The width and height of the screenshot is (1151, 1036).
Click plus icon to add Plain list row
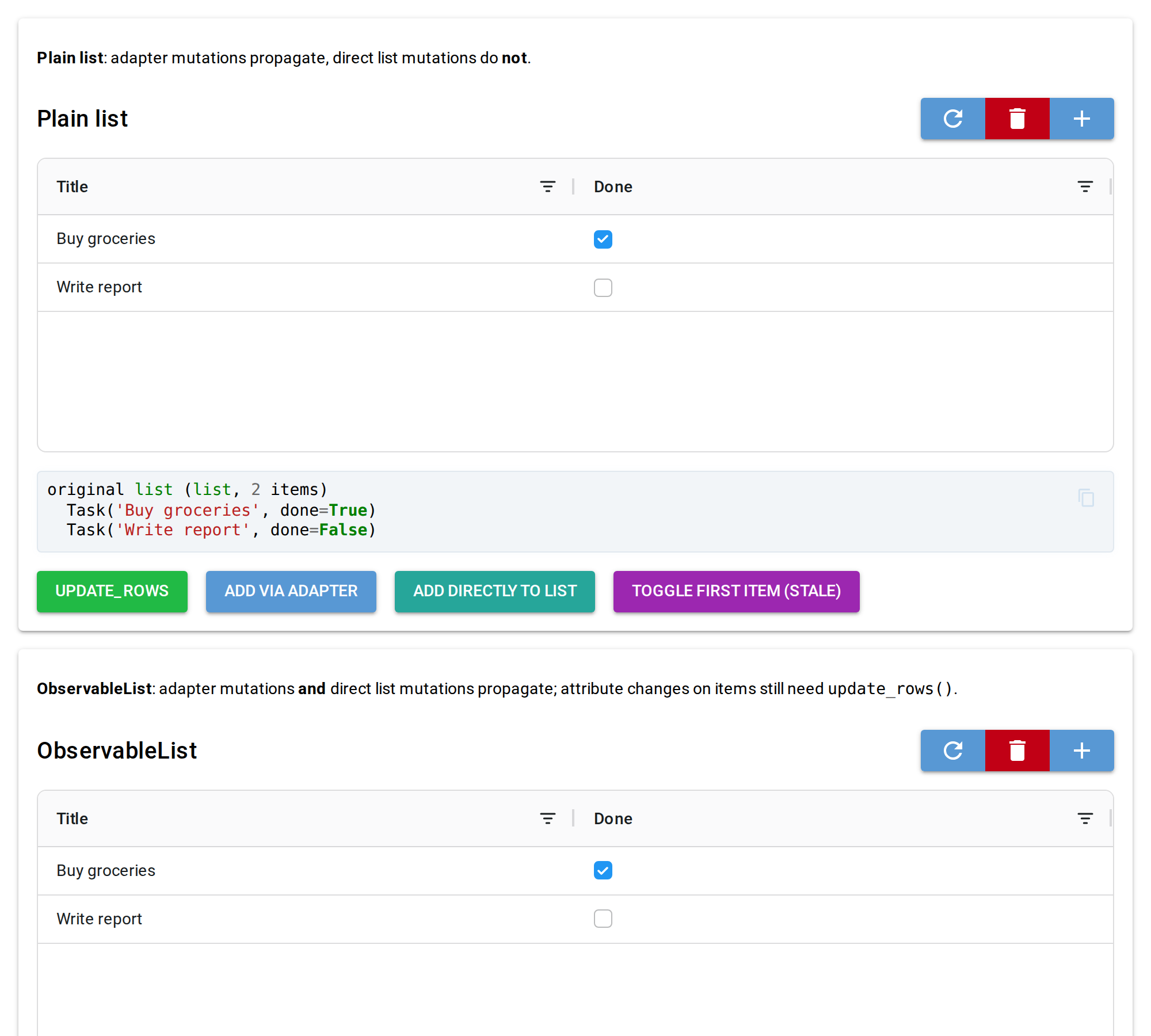coord(1082,119)
